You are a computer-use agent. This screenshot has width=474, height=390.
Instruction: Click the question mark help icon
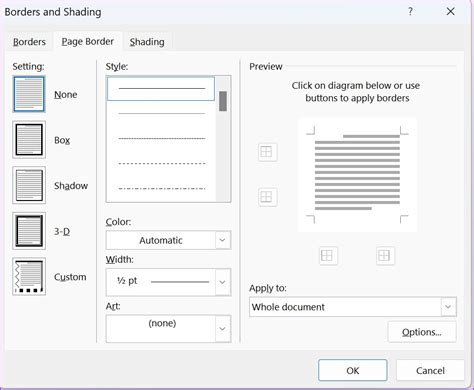(410, 12)
